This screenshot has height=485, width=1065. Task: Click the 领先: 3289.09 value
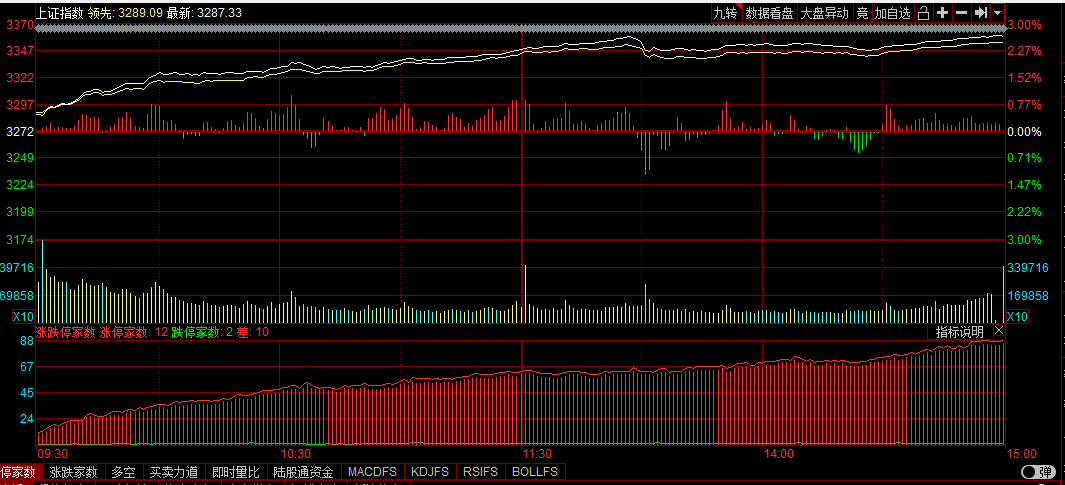coord(126,13)
